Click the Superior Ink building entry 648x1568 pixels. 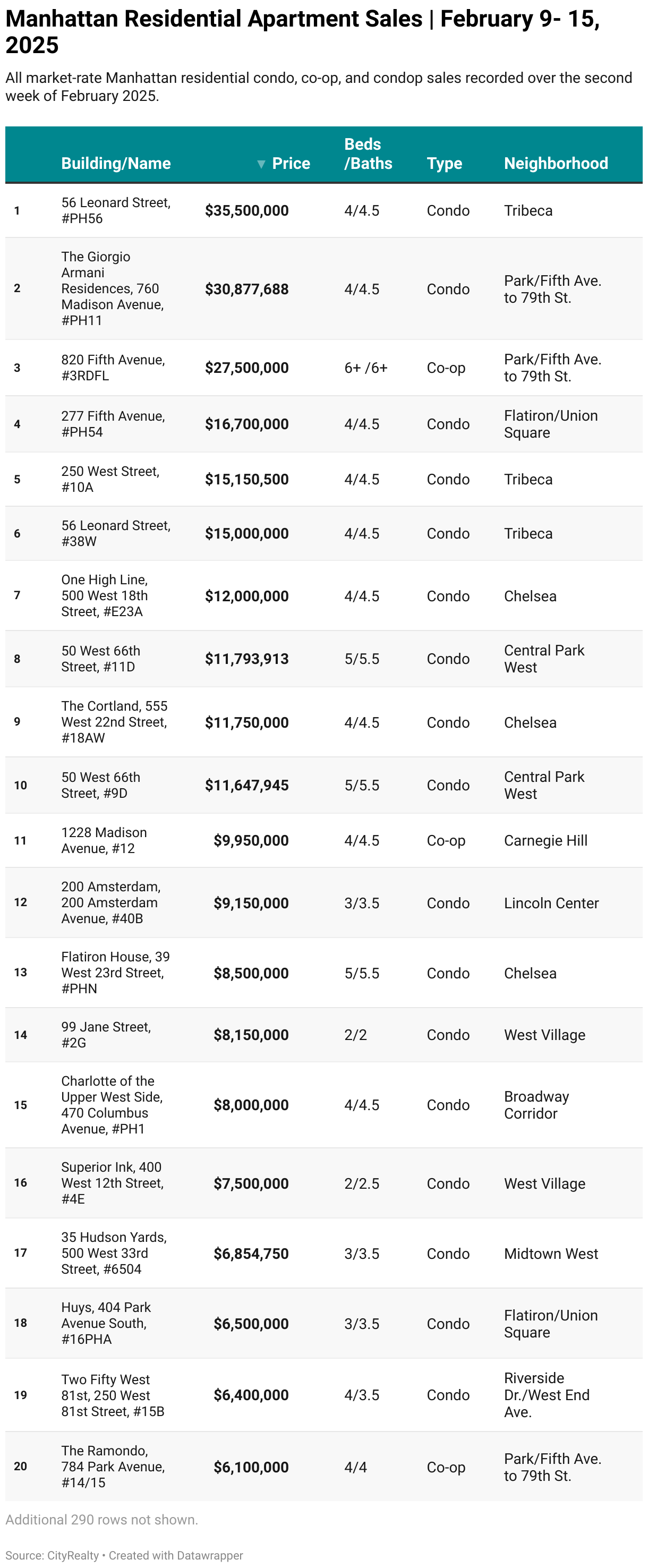(x=112, y=1183)
